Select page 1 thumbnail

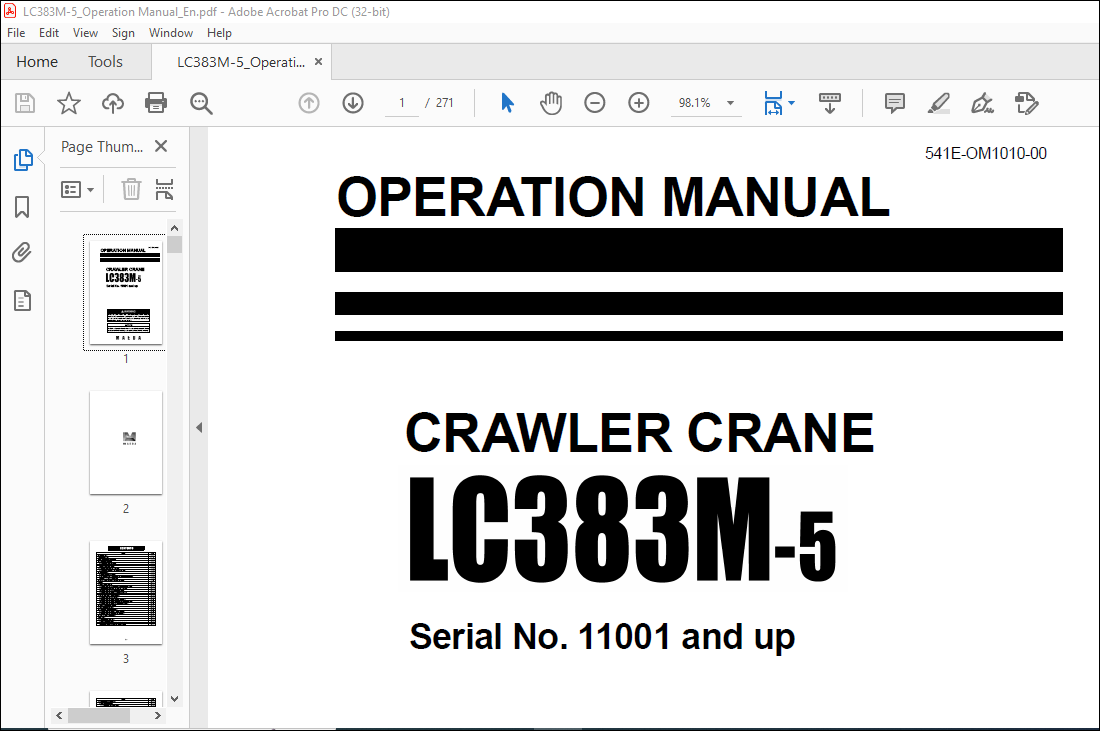[x=126, y=292]
